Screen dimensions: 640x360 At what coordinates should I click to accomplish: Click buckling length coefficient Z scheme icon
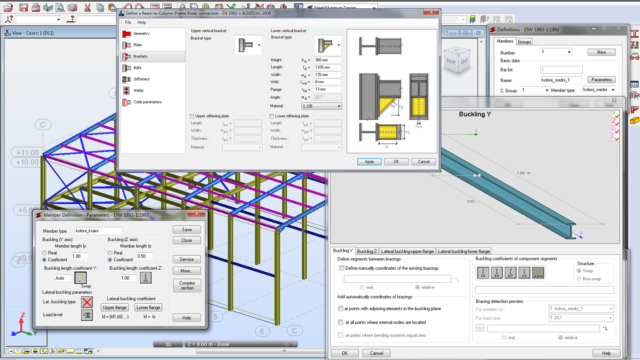pyautogui.click(x=146, y=278)
